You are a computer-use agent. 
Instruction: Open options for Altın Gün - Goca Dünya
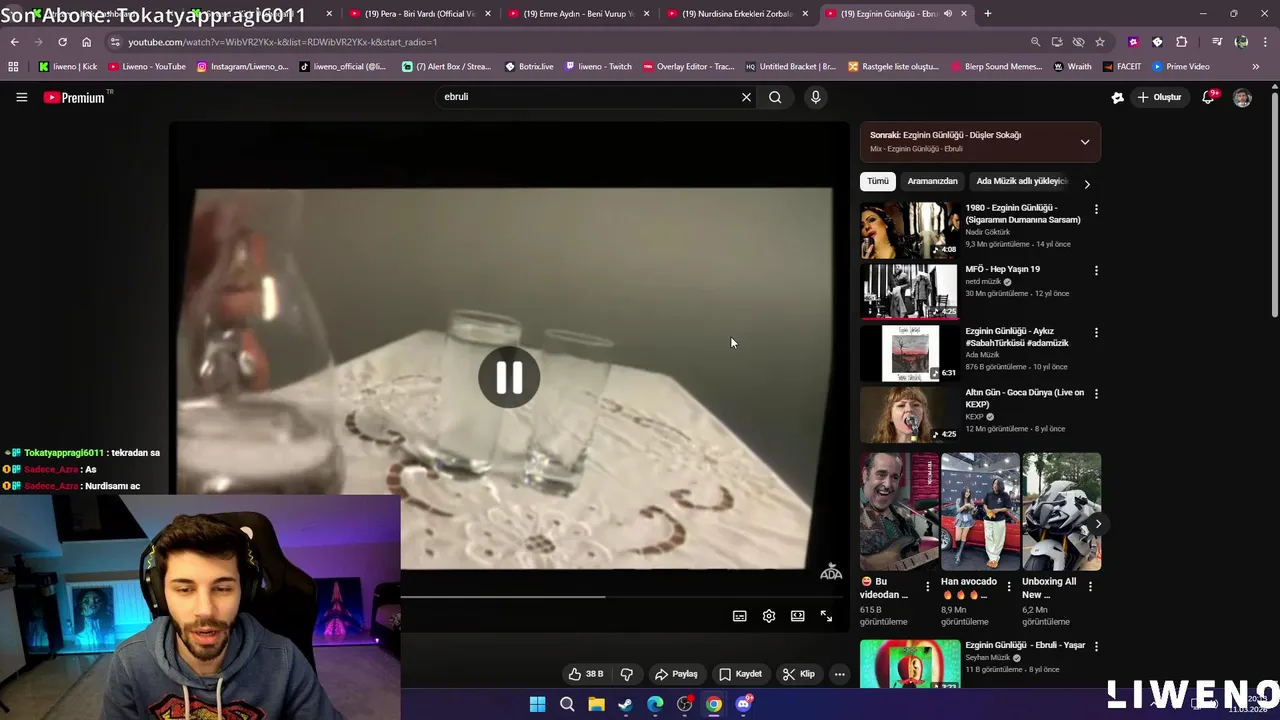coord(1096,394)
